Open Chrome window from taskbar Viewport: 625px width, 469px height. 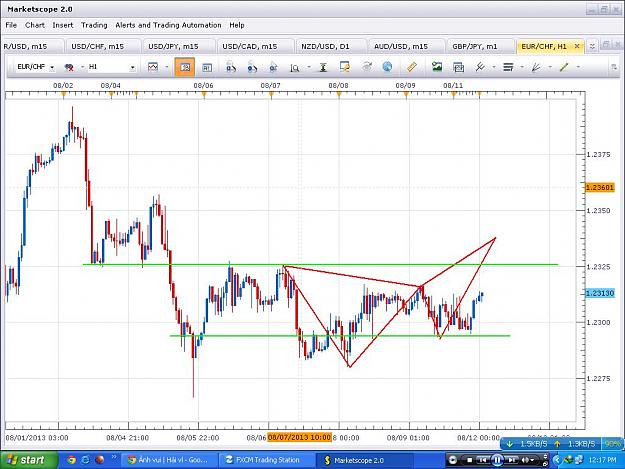tap(171, 460)
